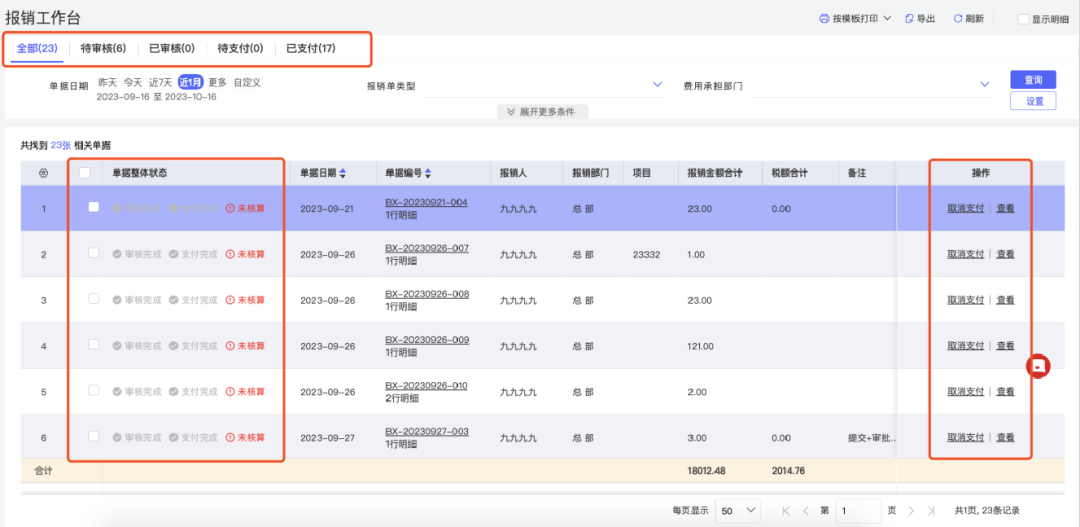Open the 报销单类型 dropdown
The width and height of the screenshot is (1080, 527).
[x=546, y=85]
